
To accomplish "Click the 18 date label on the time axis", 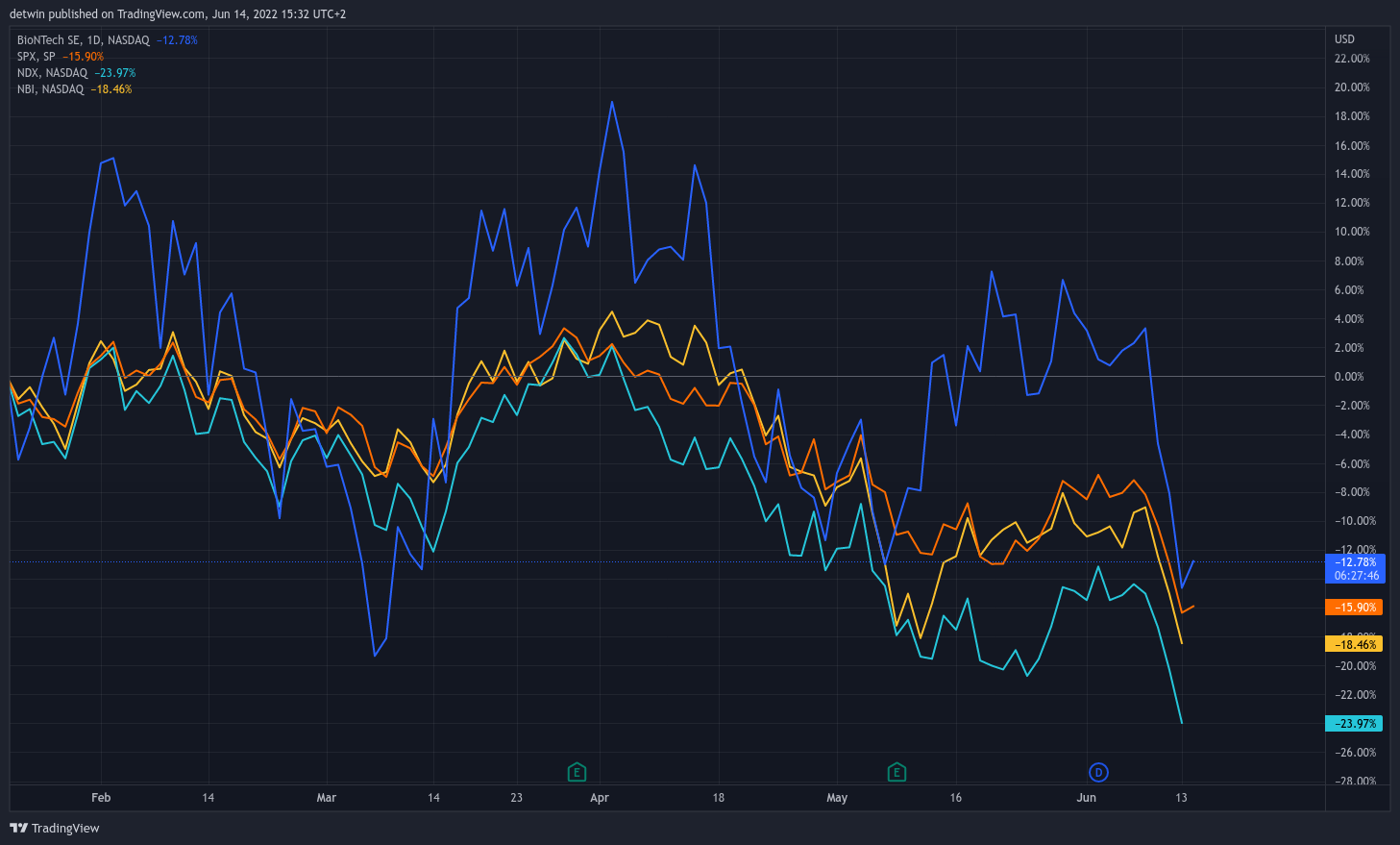I will [x=719, y=798].
